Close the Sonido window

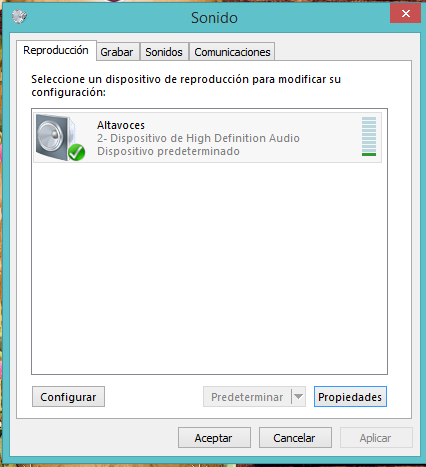click(405, 14)
